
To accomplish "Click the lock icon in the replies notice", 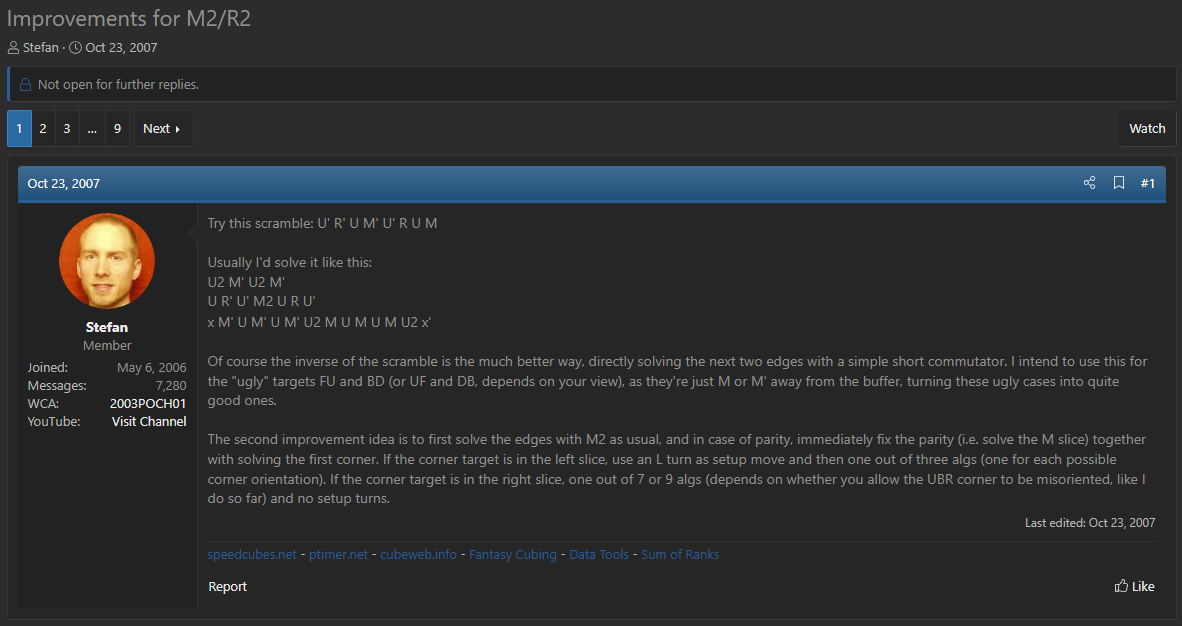I will tap(26, 84).
